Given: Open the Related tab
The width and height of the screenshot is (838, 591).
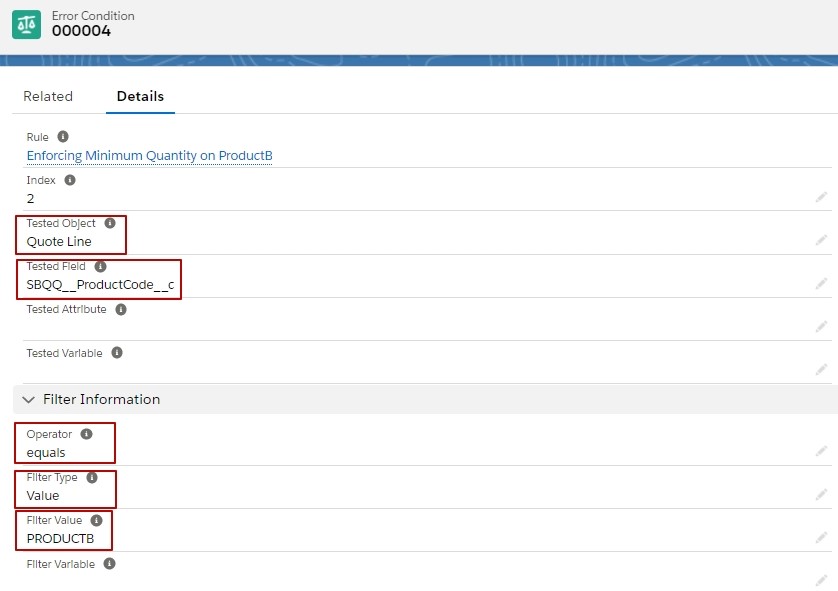Looking at the screenshot, I should tap(48, 96).
